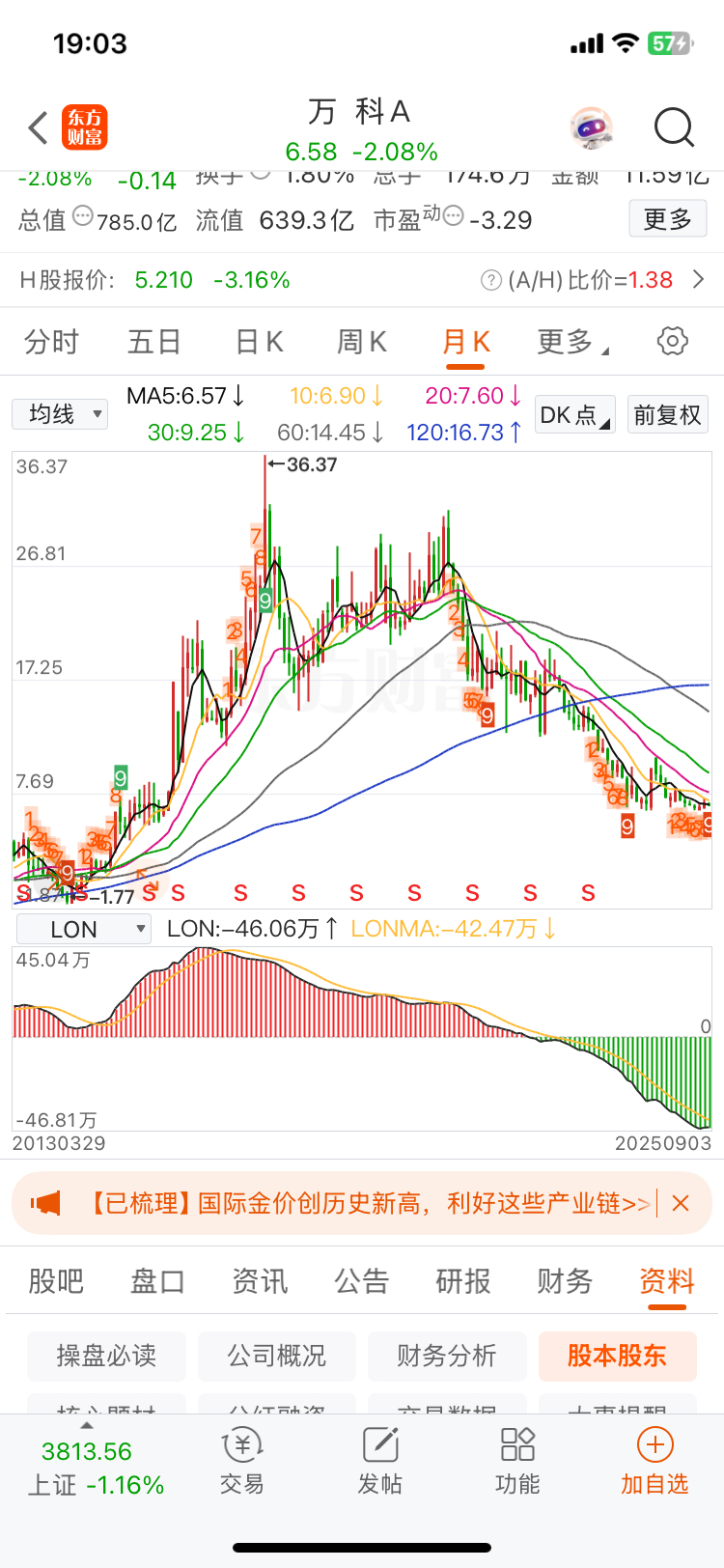Viewport: 724px width, 1568px height.
Task: Tap the 上证 3813.56 index value
Action: 87,1451
